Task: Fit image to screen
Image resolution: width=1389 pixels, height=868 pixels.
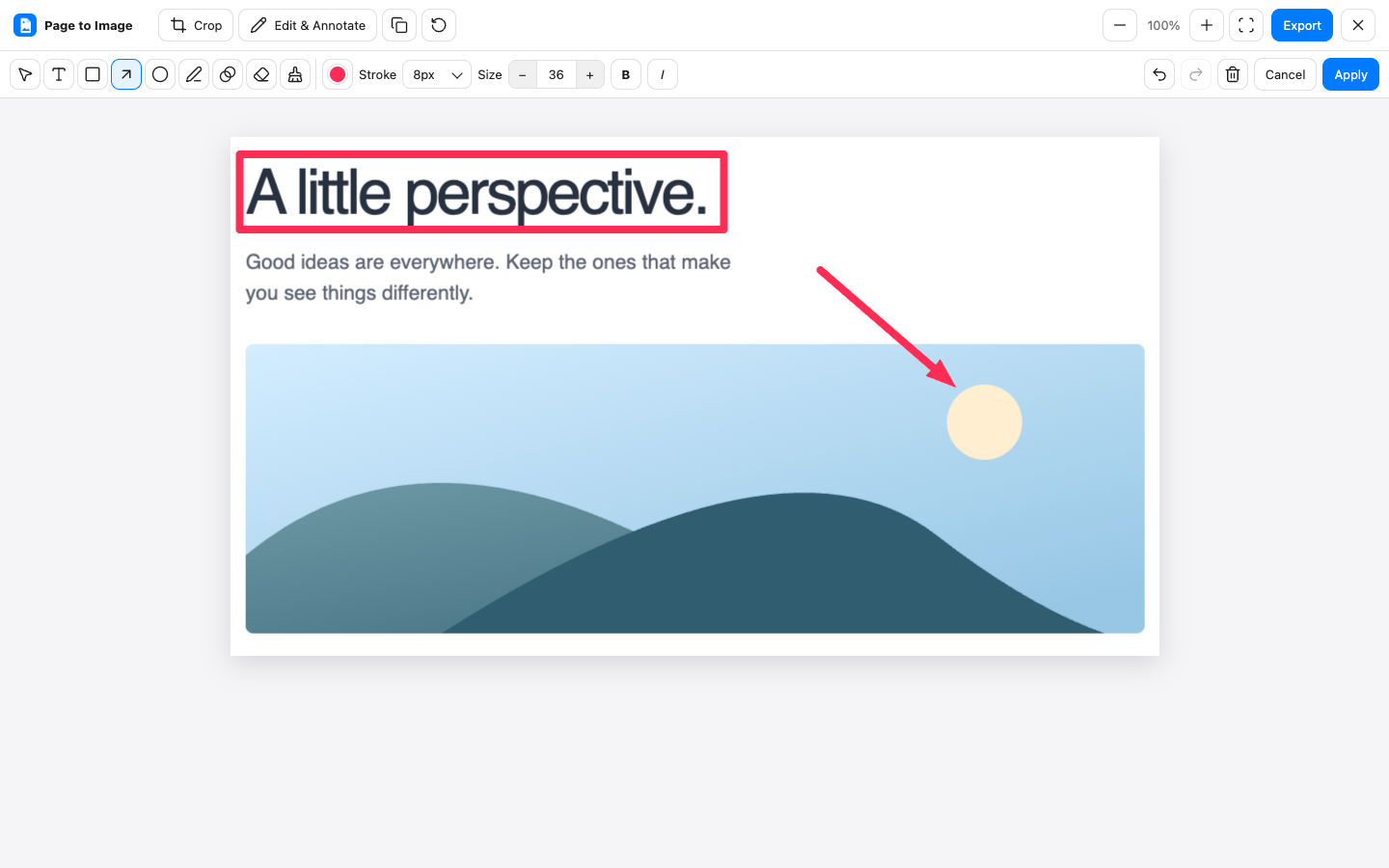Action: click(1246, 25)
